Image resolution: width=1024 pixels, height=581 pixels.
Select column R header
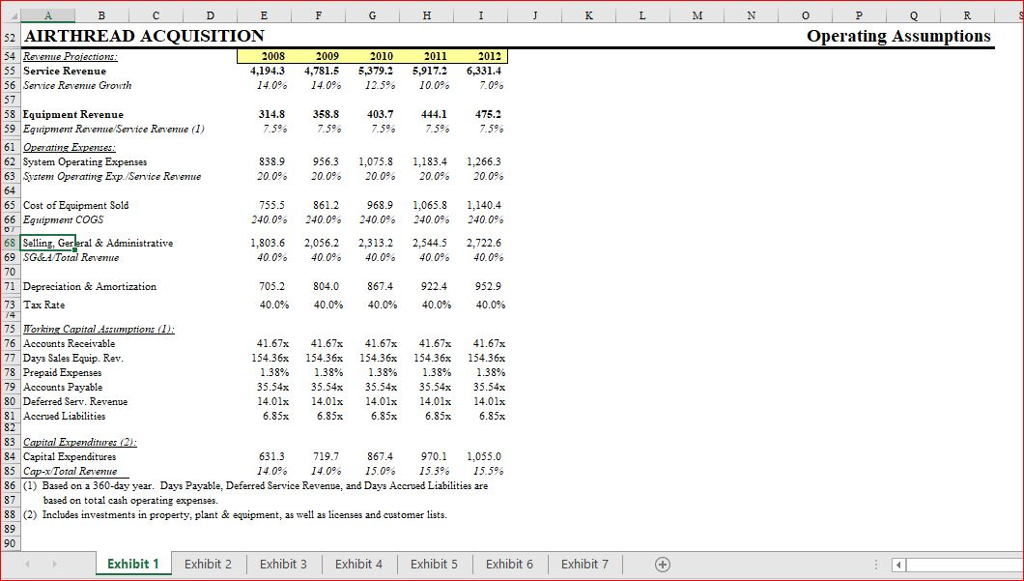pos(967,16)
